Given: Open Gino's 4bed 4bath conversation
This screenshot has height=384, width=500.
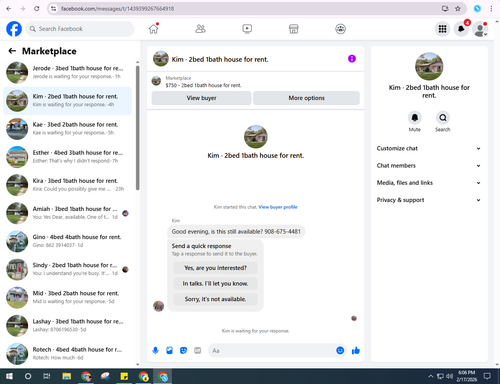Looking at the screenshot, I should [67, 241].
